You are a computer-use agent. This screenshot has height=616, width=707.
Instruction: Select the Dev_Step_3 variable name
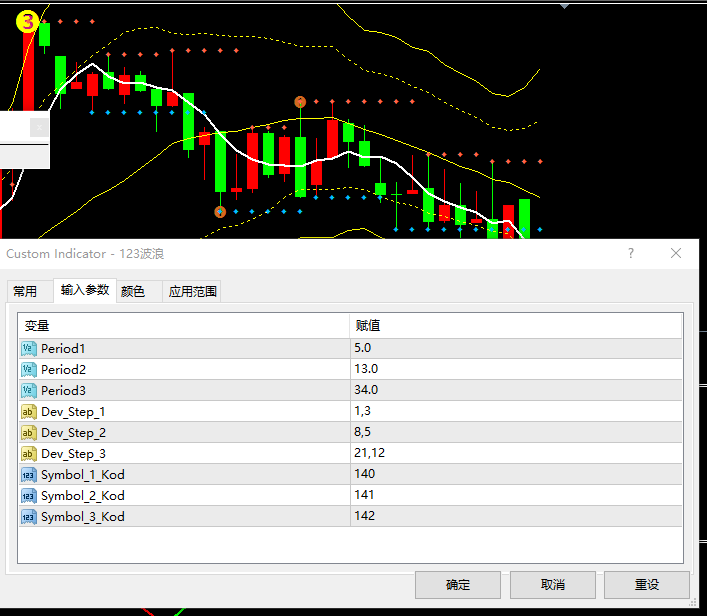coord(73,454)
